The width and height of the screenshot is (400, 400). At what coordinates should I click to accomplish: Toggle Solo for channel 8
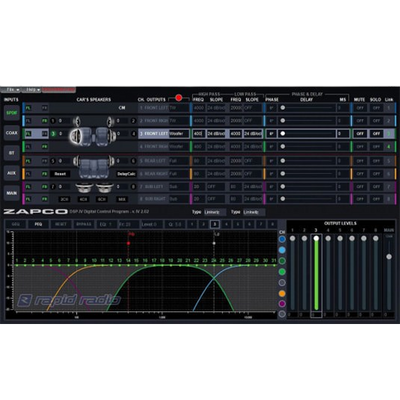click(x=376, y=199)
